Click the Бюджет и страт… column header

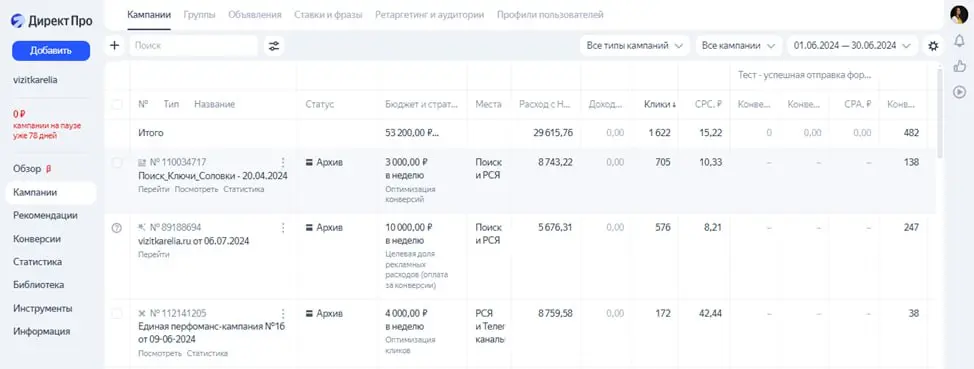pyautogui.click(x=422, y=104)
